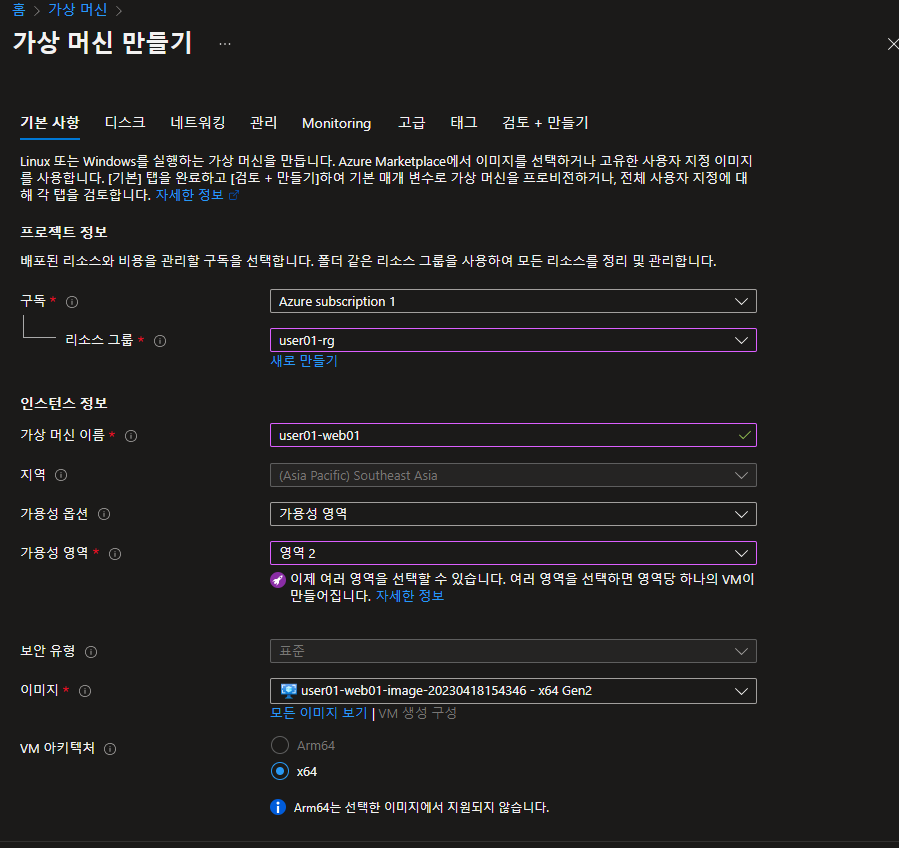The width and height of the screenshot is (899, 848).
Task: Switch to the 네트워킹 tab
Action: [198, 123]
